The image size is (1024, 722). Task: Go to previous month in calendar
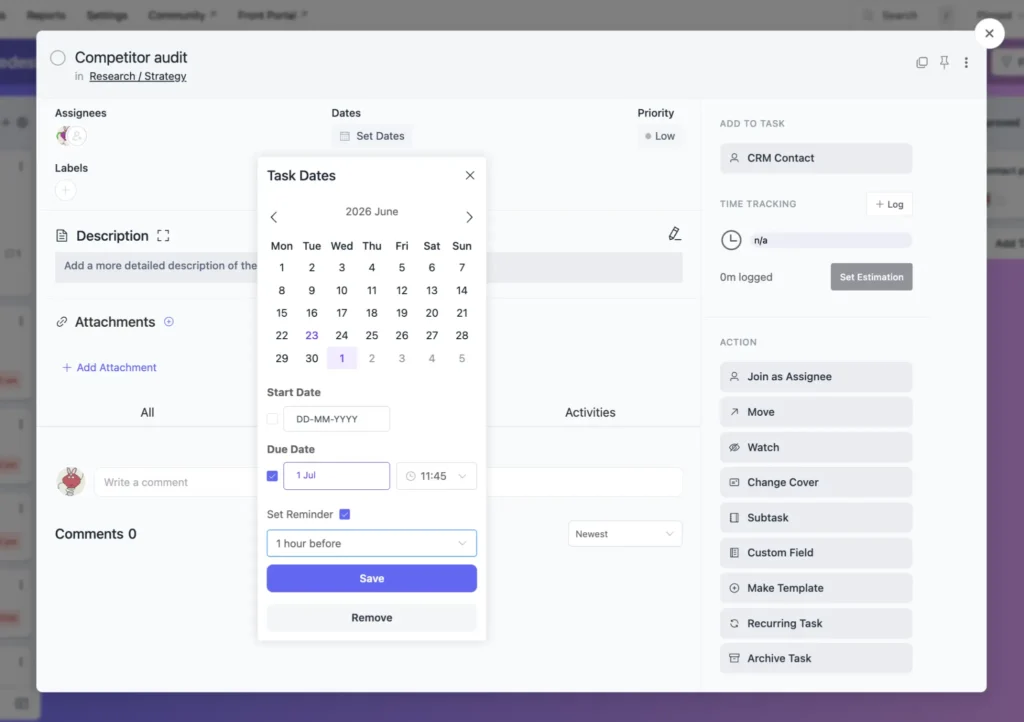274,217
